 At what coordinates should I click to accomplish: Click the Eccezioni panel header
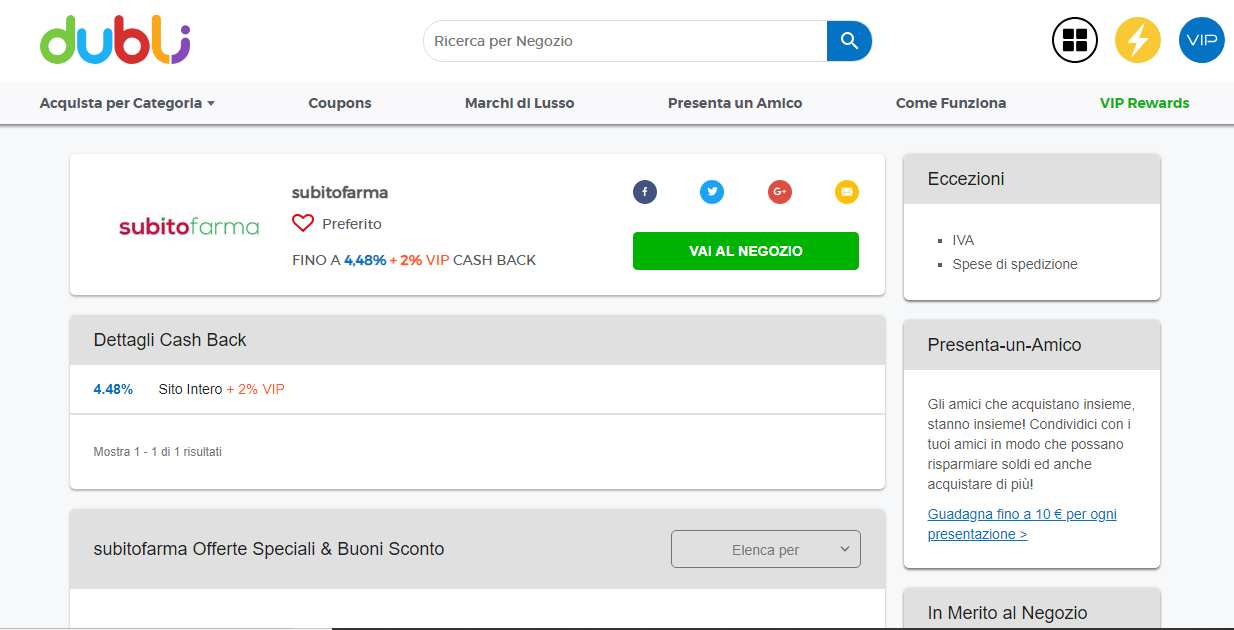point(1032,179)
